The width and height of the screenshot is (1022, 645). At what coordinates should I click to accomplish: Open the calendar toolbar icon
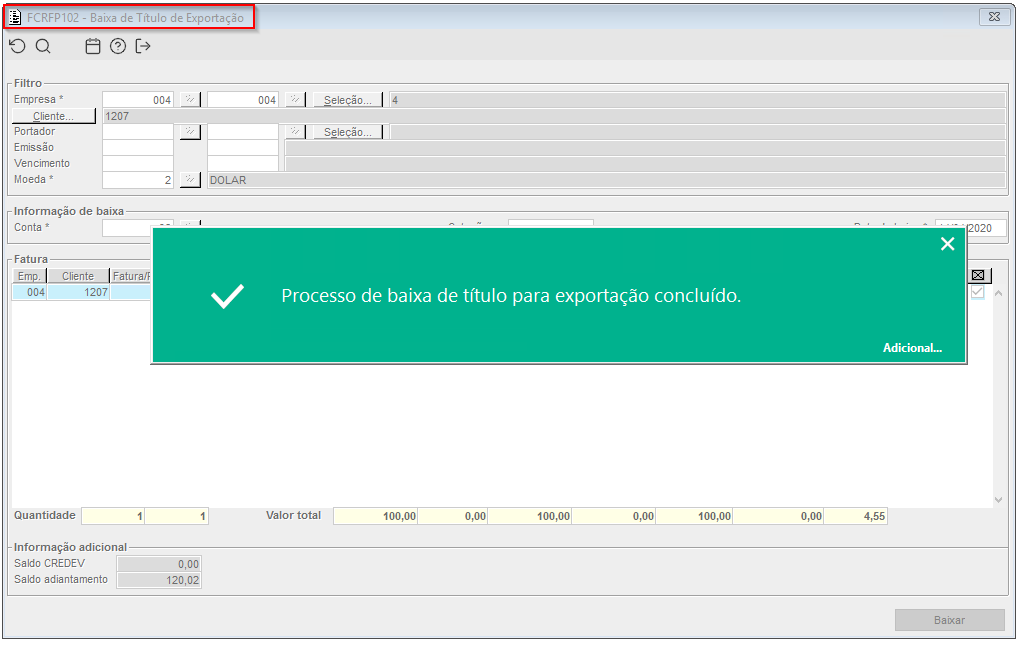(x=93, y=46)
